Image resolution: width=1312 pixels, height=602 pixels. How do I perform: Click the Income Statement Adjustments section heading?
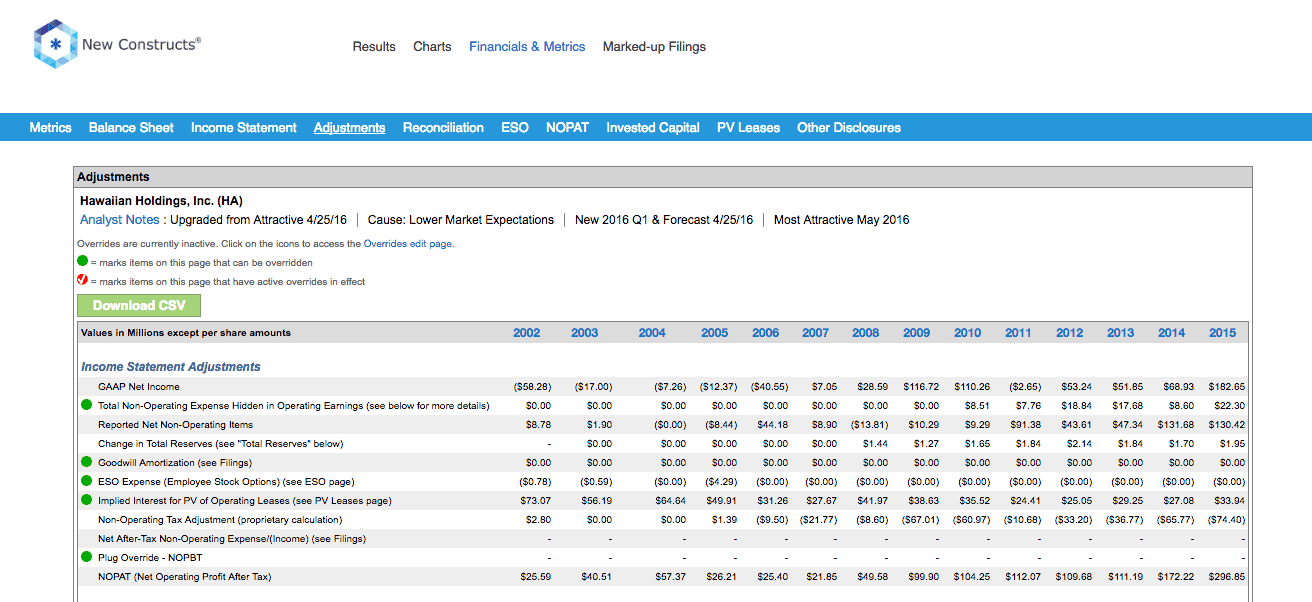pyautogui.click(x=171, y=367)
